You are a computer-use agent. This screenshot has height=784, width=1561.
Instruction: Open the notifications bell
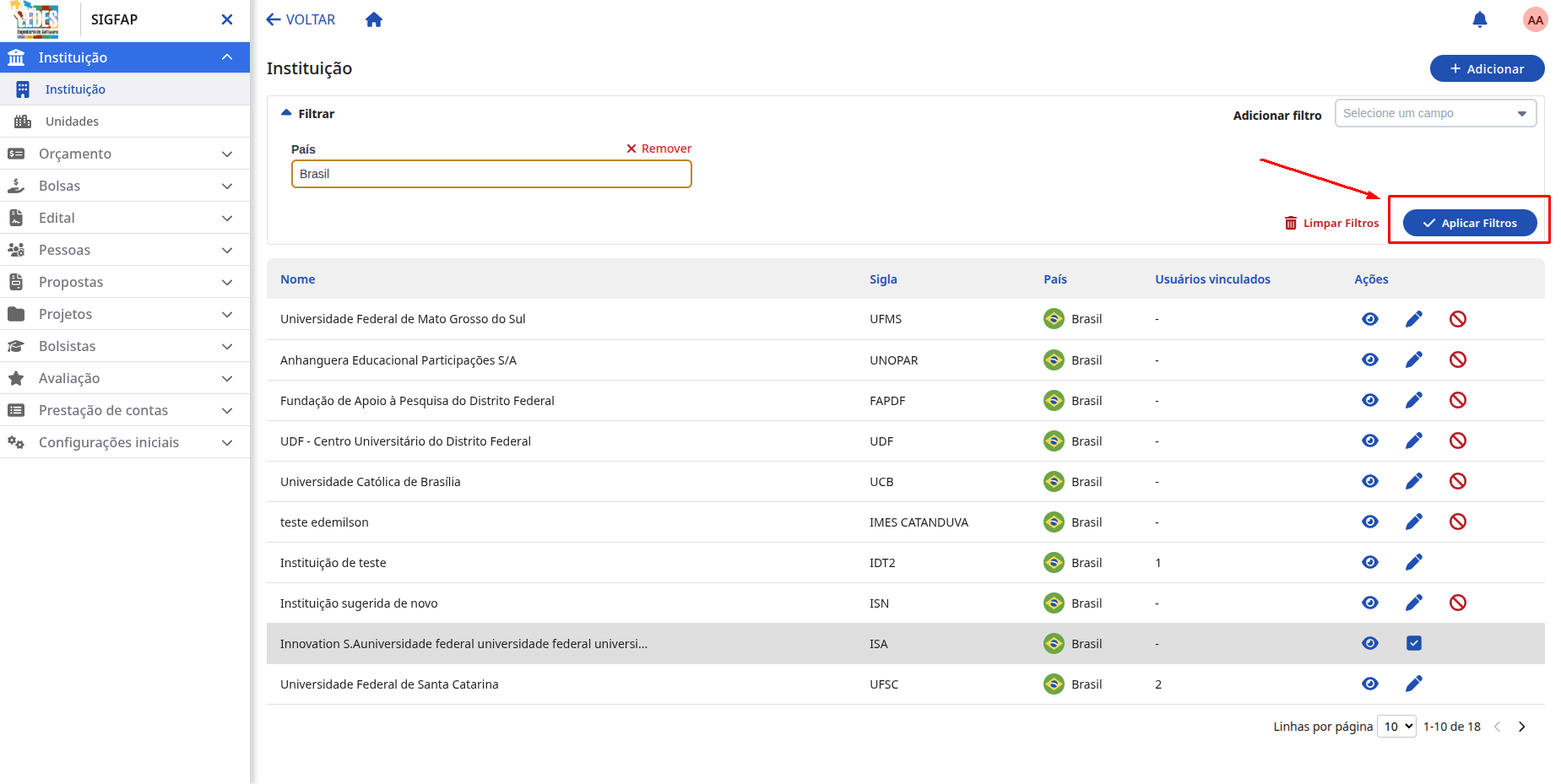point(1479,19)
